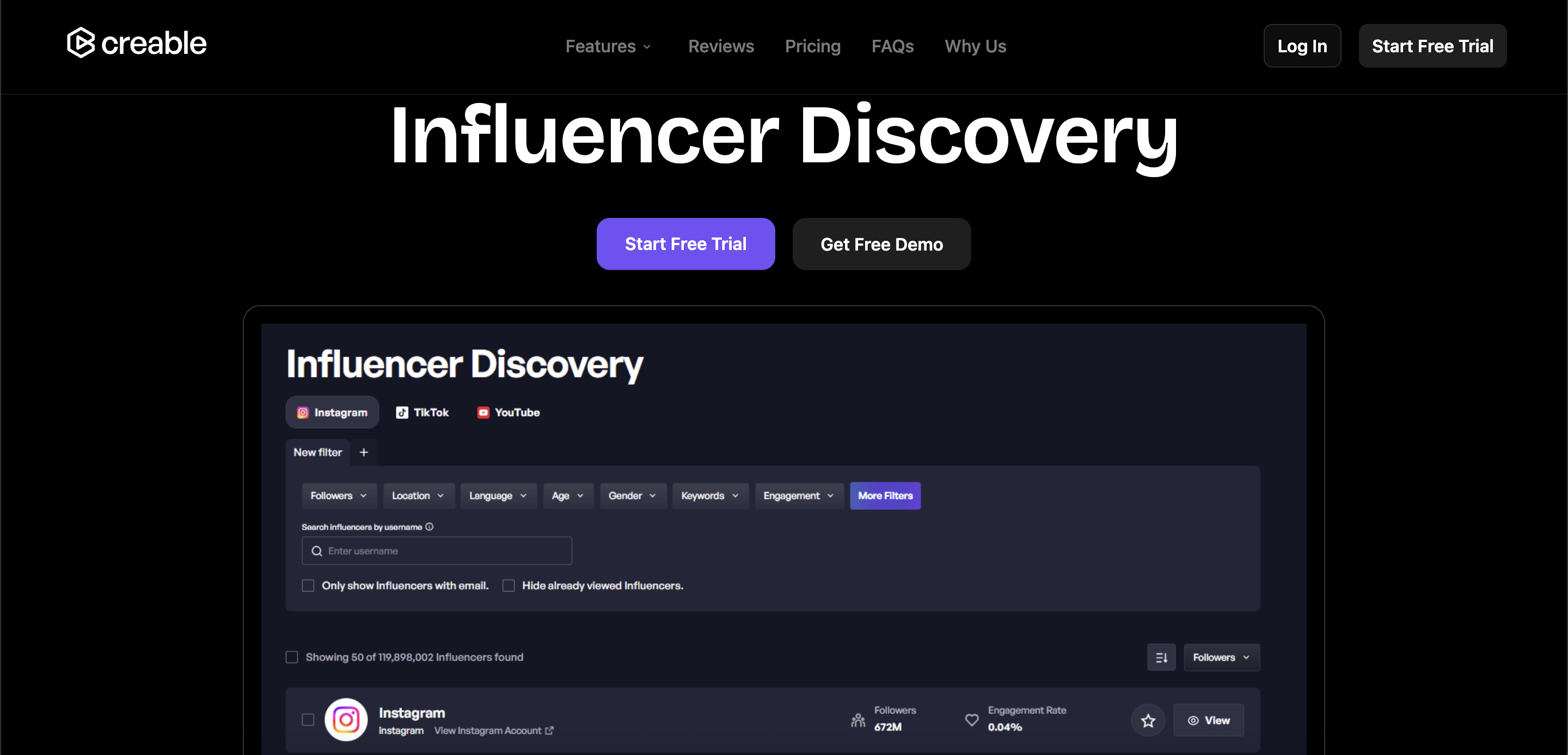Star the Instagram influencer row
Image resolution: width=1568 pixels, height=755 pixels.
(1148, 720)
